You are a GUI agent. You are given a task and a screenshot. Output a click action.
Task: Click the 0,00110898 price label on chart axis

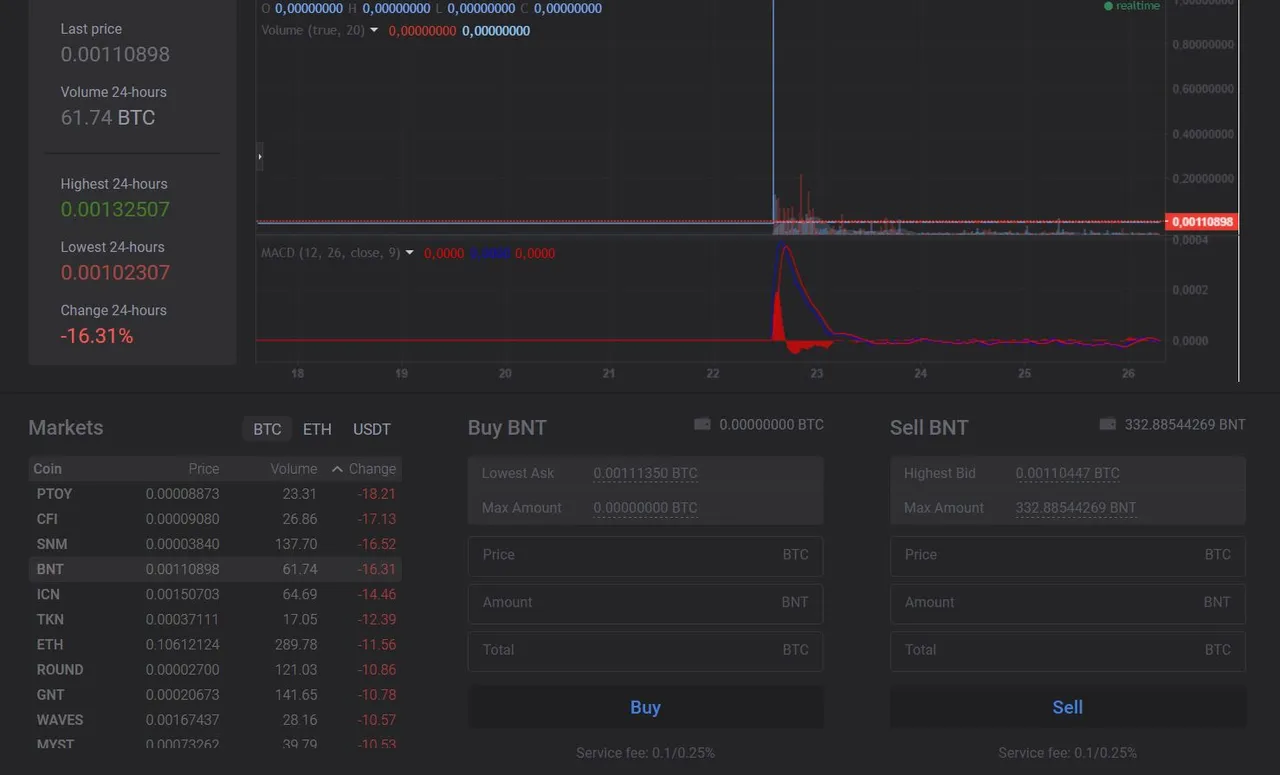[x=1202, y=221]
